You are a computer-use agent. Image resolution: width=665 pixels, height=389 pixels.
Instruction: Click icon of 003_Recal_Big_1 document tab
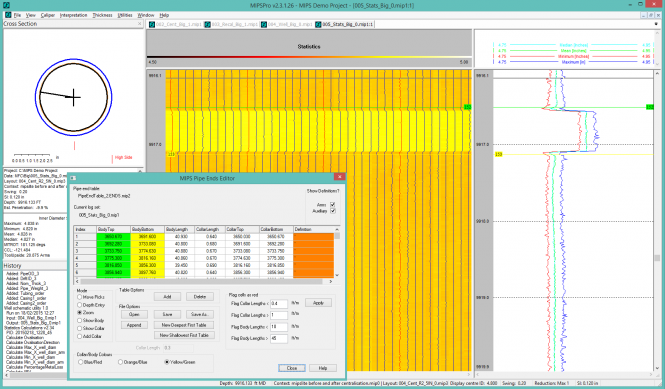207,24
